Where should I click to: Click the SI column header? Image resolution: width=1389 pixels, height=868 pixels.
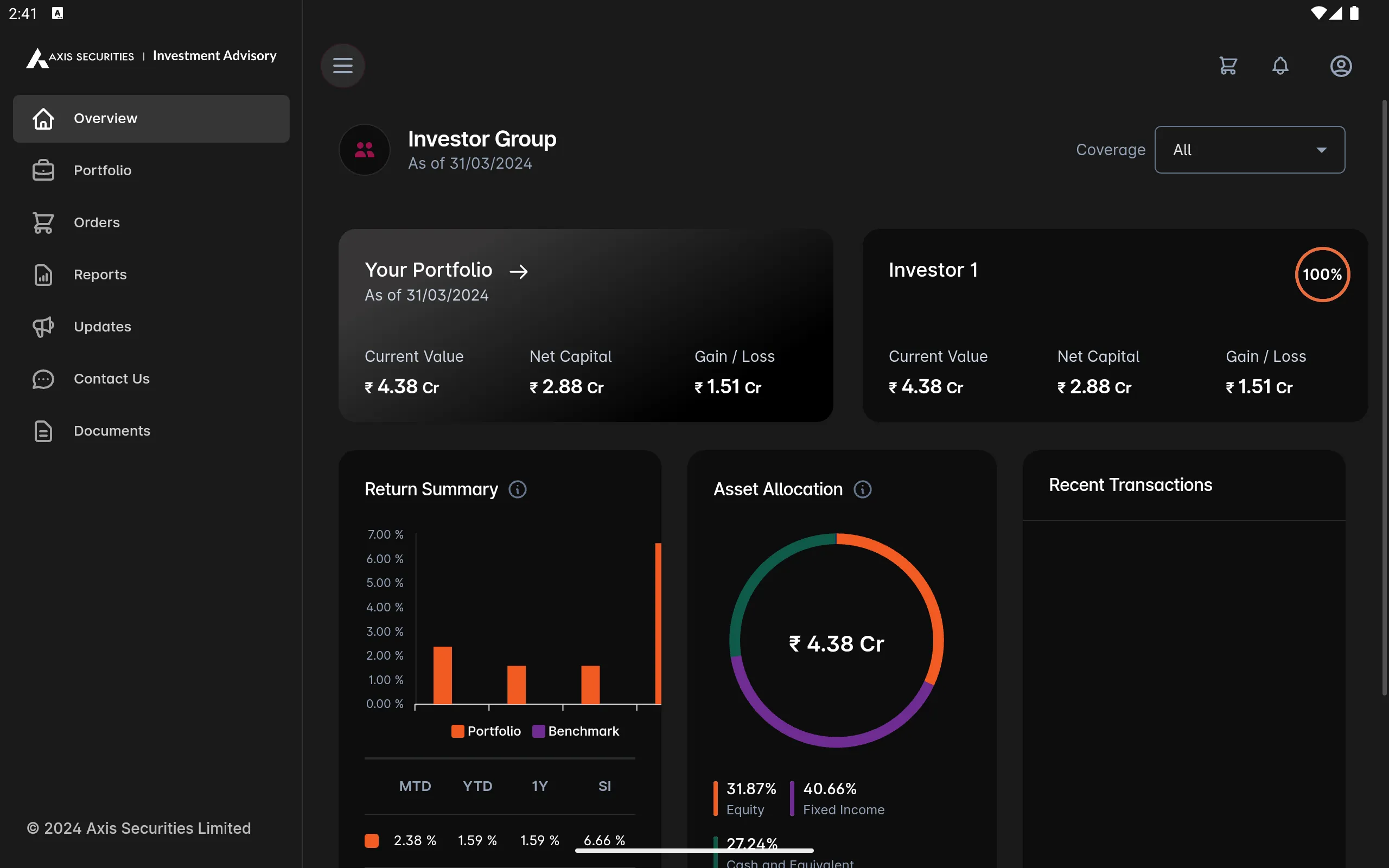(604, 786)
